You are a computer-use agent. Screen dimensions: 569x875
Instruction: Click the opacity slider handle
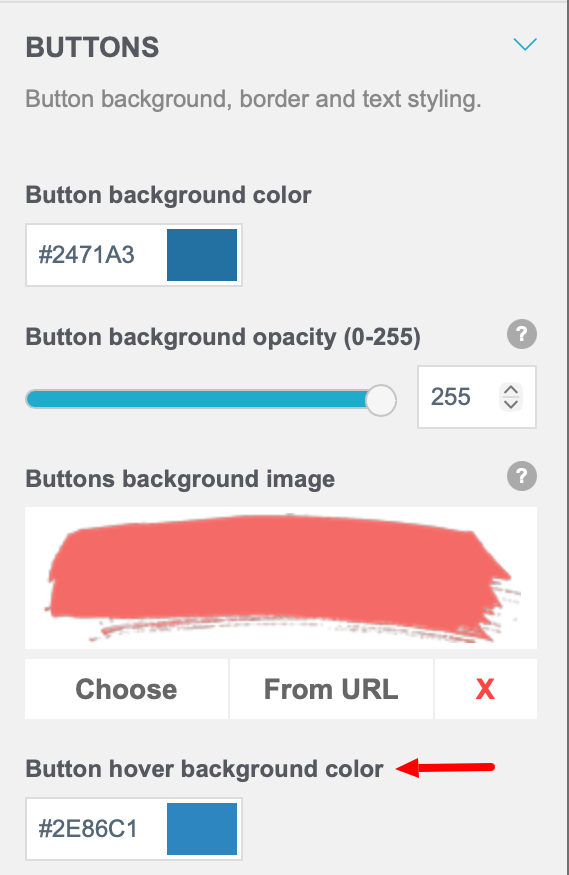tap(381, 400)
